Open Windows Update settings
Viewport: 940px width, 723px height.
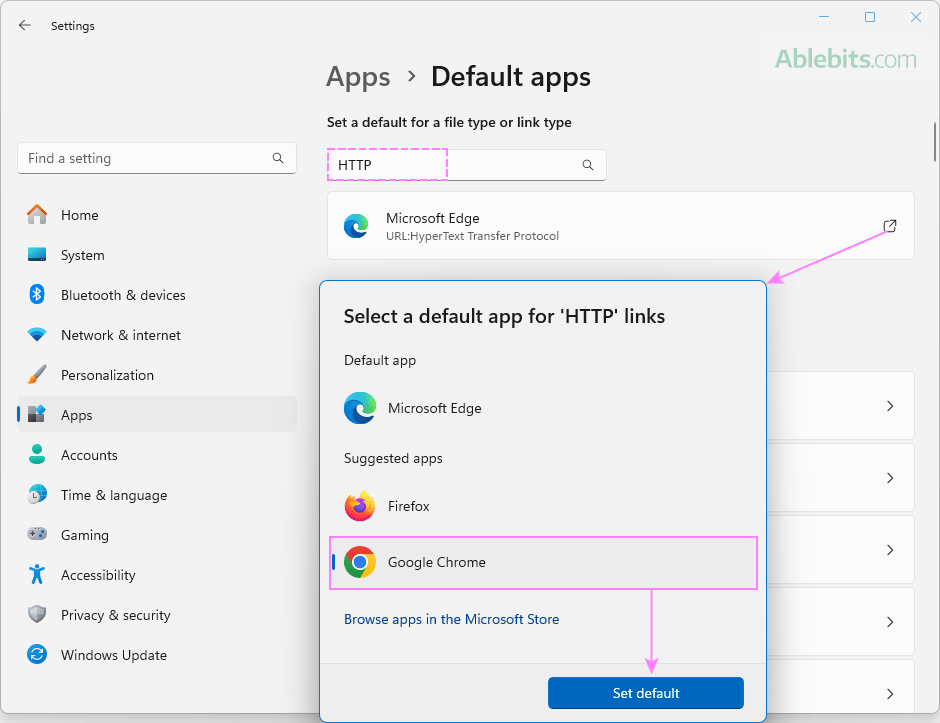coord(156,655)
